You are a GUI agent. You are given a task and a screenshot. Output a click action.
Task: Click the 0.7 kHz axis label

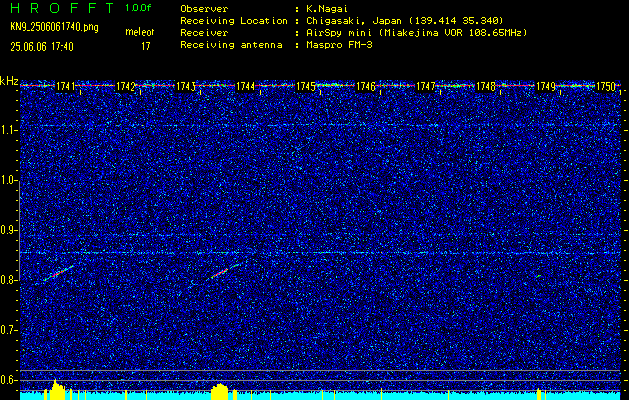(8, 330)
